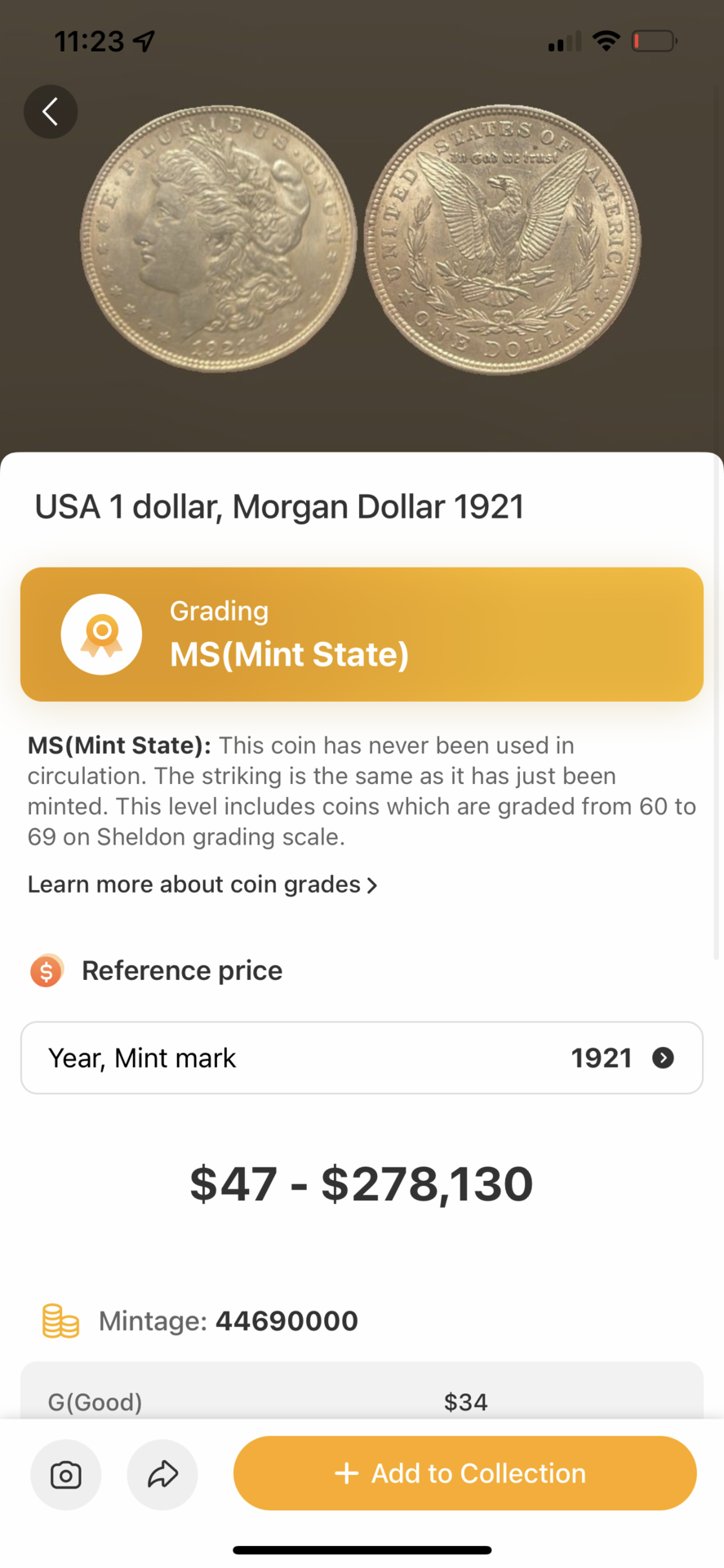Tap the battery indicator in status bar
724x1568 pixels.
pyautogui.click(x=655, y=41)
